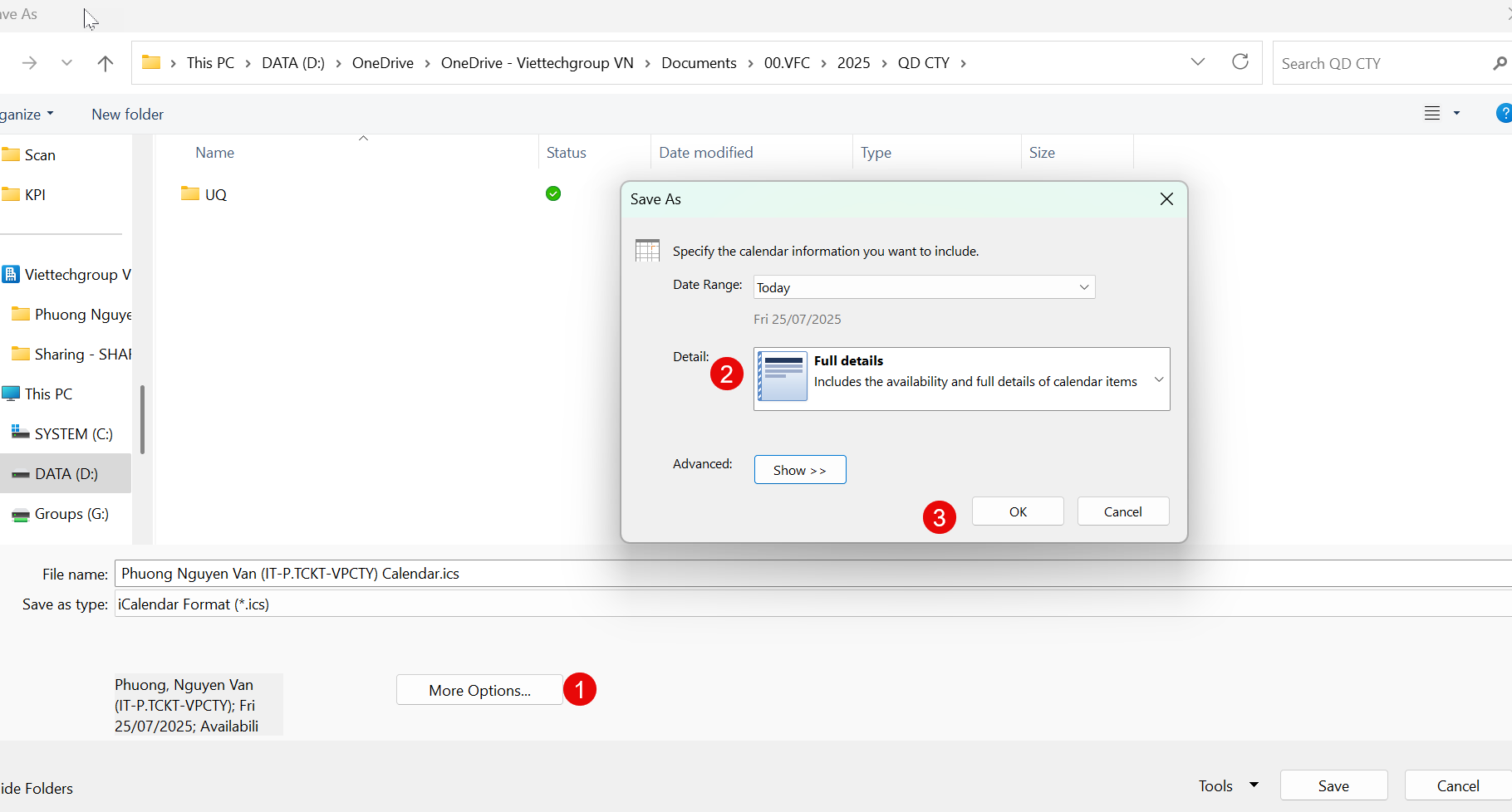This screenshot has width=1512, height=812.
Task: Open the view layout options icon
Action: tap(1432, 114)
